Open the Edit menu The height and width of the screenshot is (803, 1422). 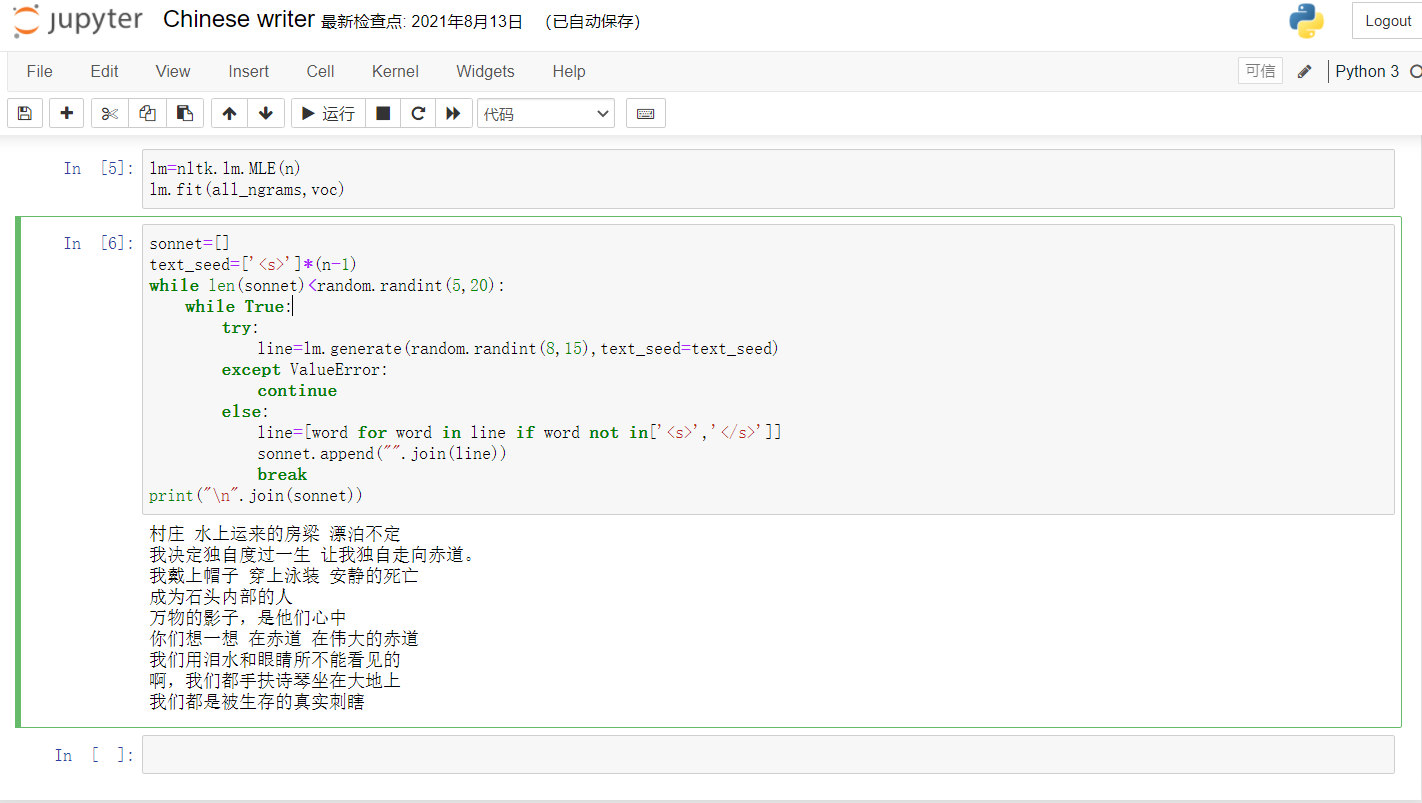[104, 71]
